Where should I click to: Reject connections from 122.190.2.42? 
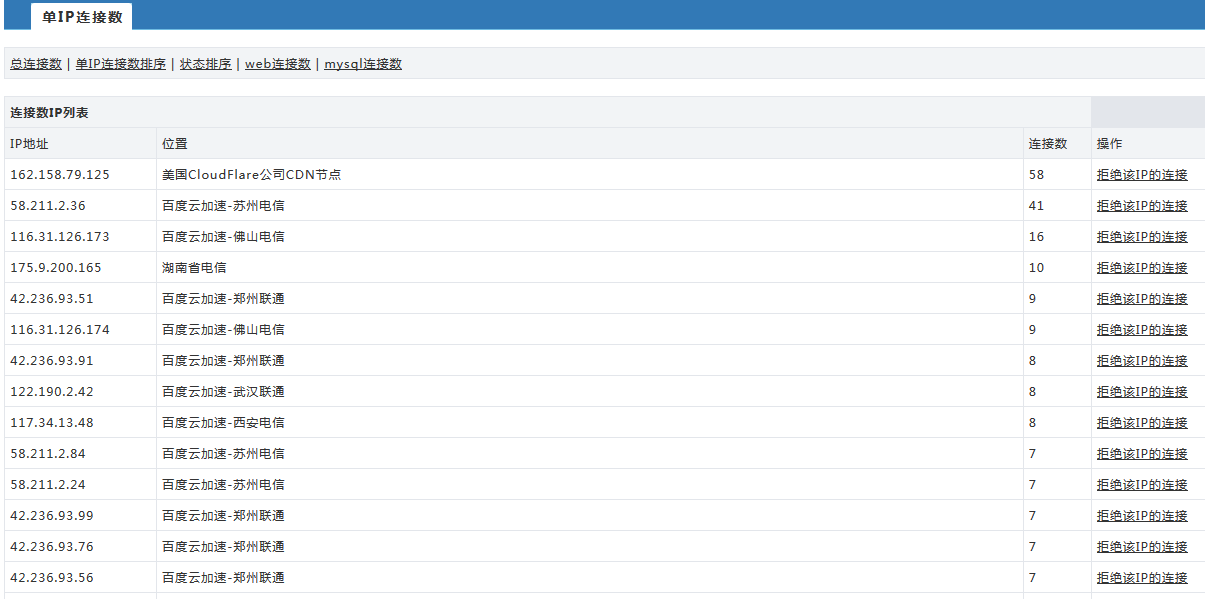point(1142,392)
